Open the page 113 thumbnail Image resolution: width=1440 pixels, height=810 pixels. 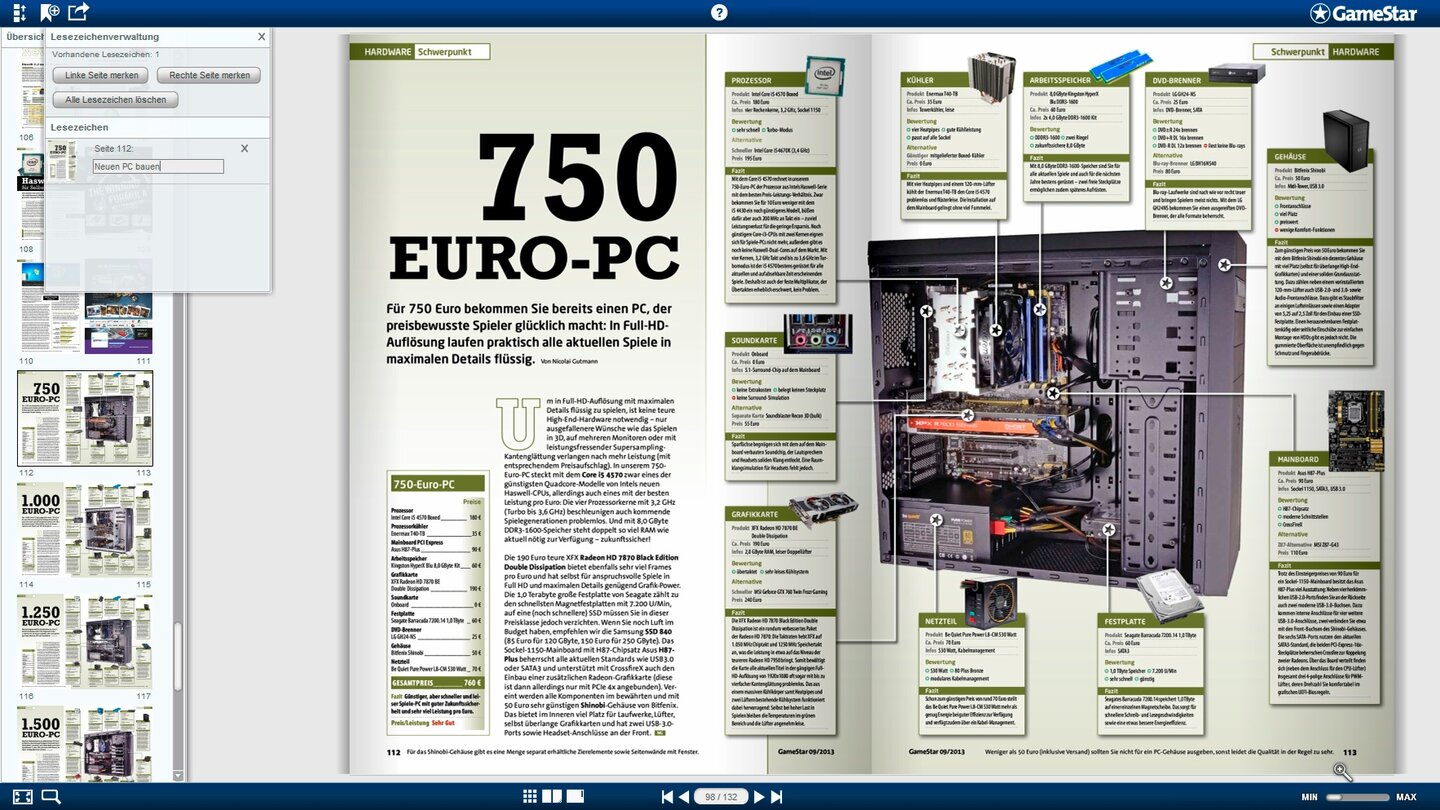coord(119,417)
